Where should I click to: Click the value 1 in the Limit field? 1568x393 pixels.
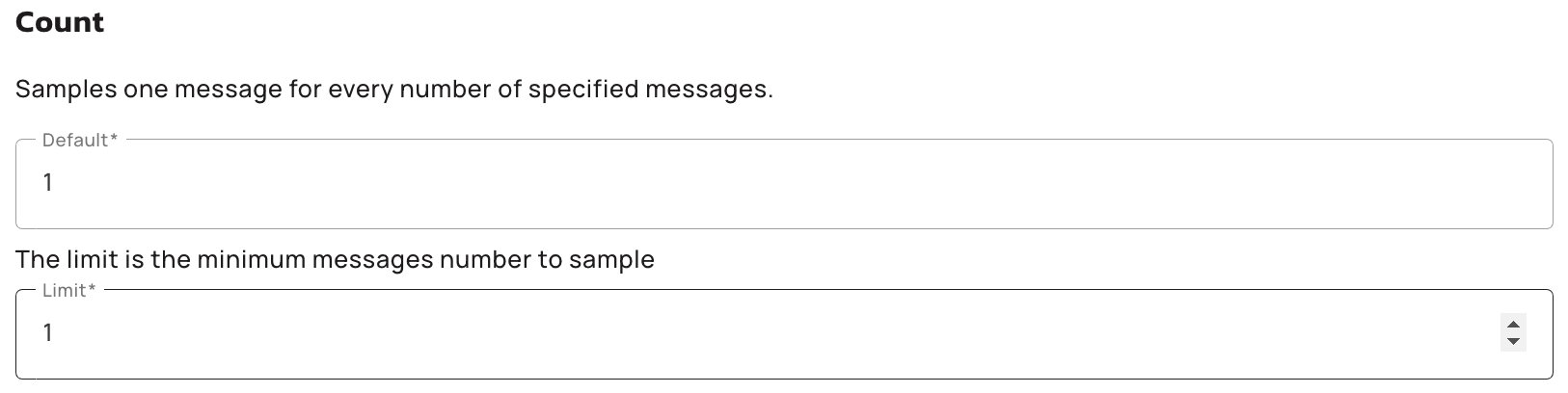click(x=47, y=333)
